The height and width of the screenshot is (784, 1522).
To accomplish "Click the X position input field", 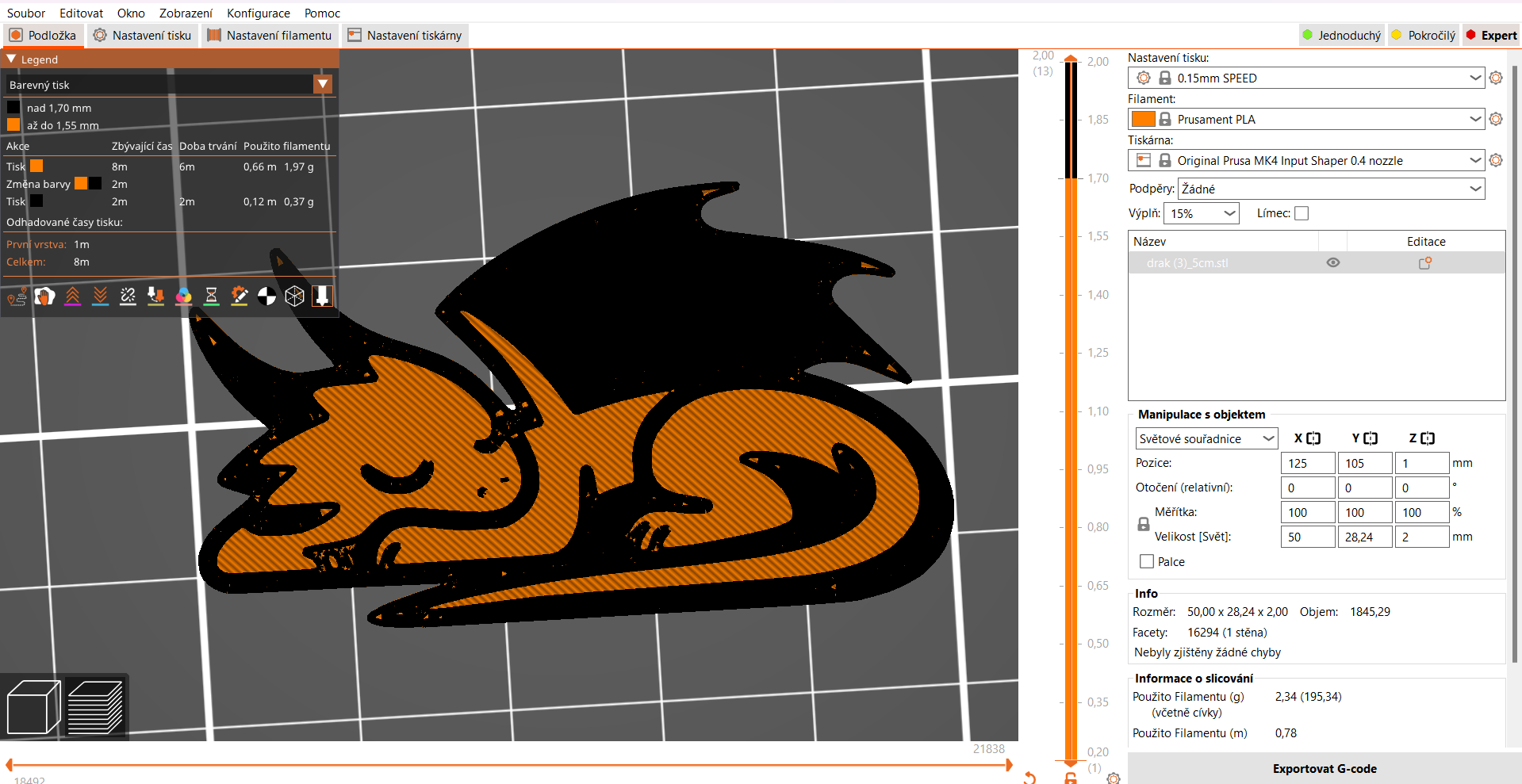I will (1308, 463).
